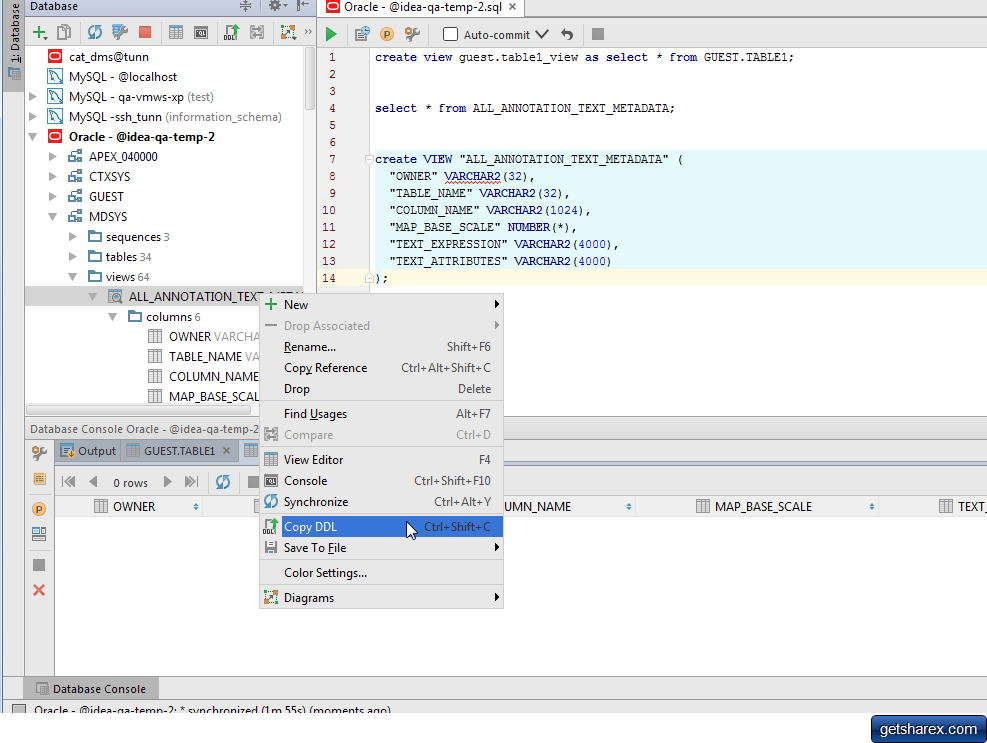Image resolution: width=987 pixels, height=743 pixels.
Task: Click the compare icon in Database toolbar
Action: (257, 33)
